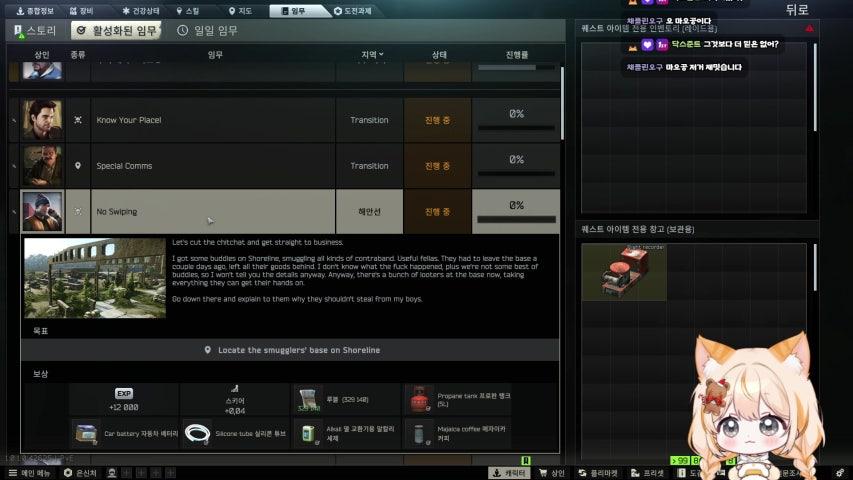Click trader portrait for Special Comms
Image resolution: width=853 pixels, height=480 pixels.
42,165
